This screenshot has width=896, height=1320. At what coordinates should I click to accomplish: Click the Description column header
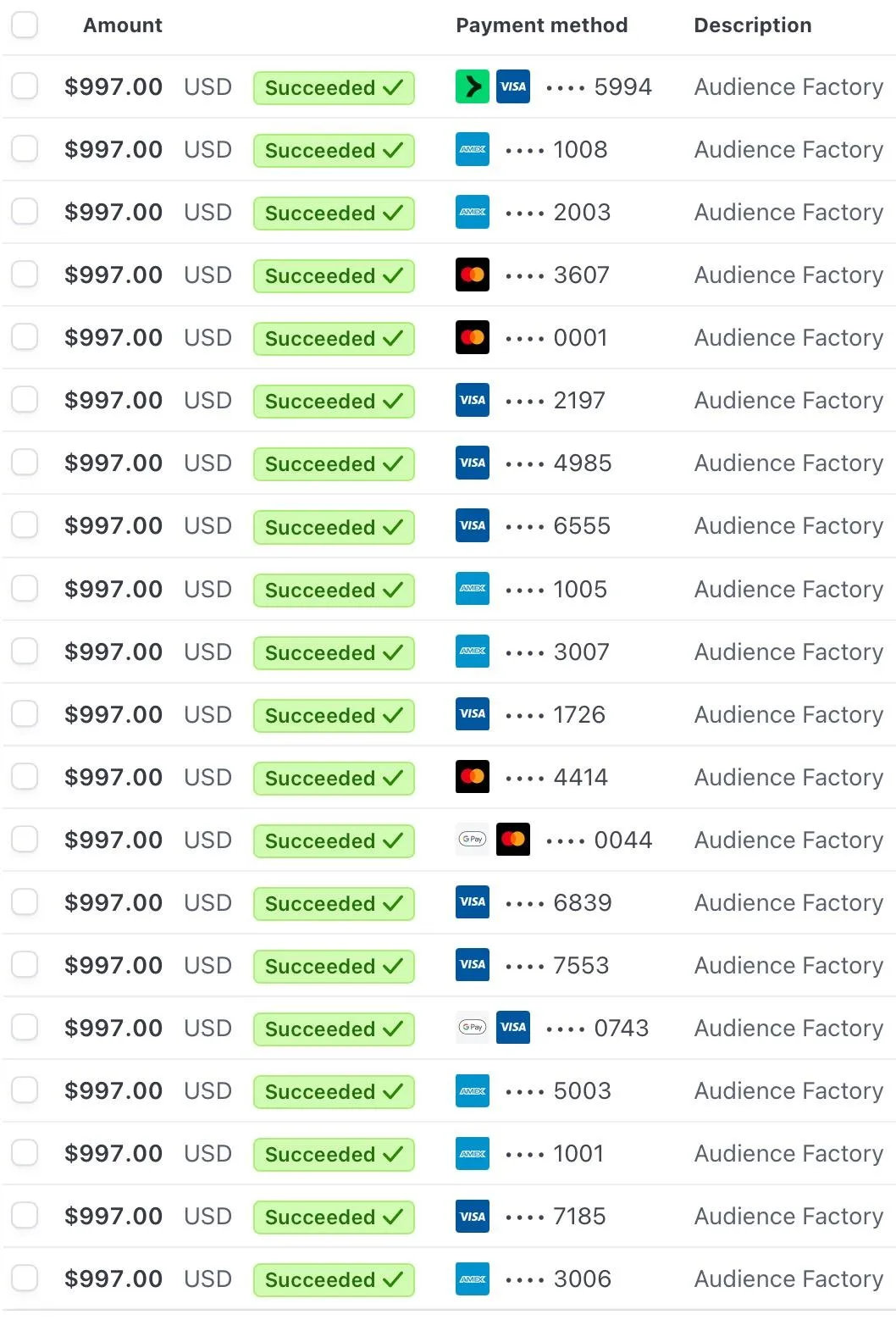753,25
